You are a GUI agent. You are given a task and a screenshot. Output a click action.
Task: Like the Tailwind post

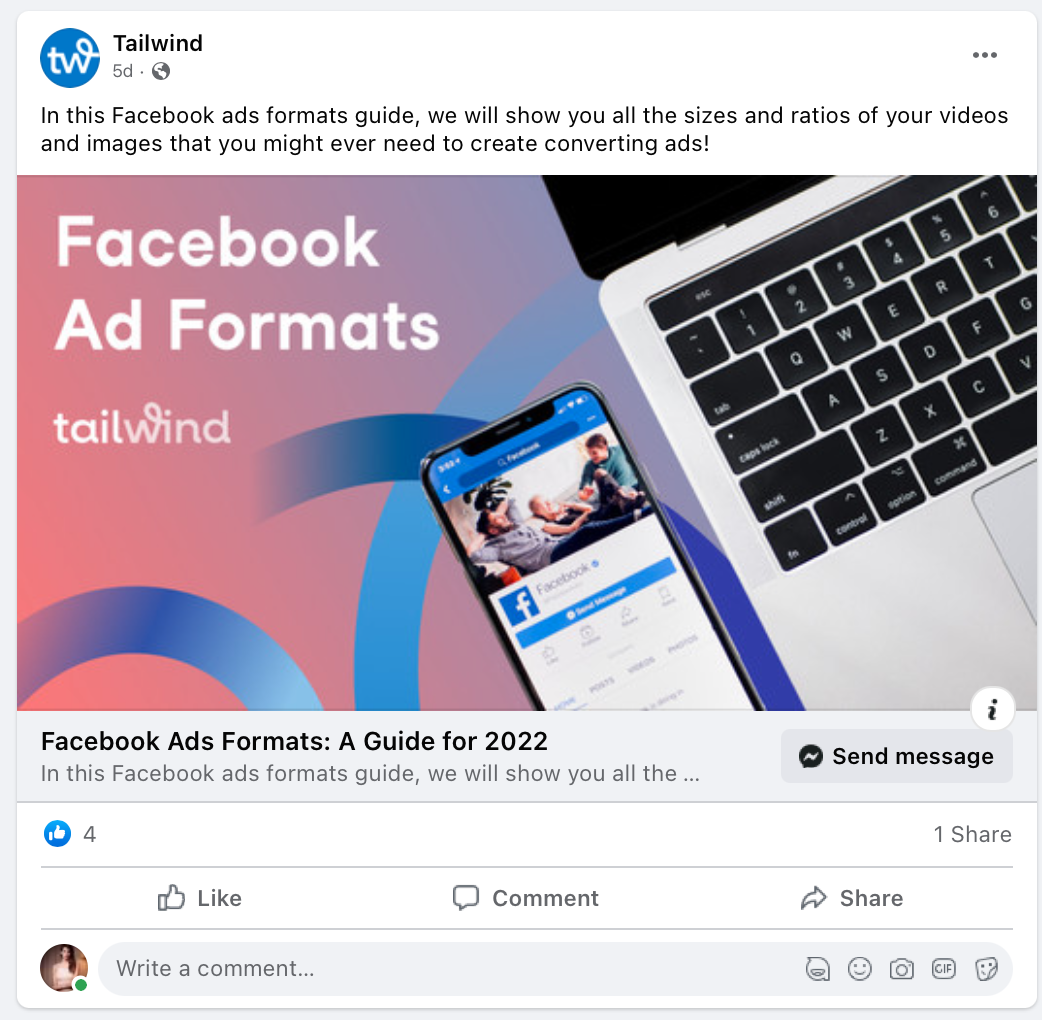199,898
